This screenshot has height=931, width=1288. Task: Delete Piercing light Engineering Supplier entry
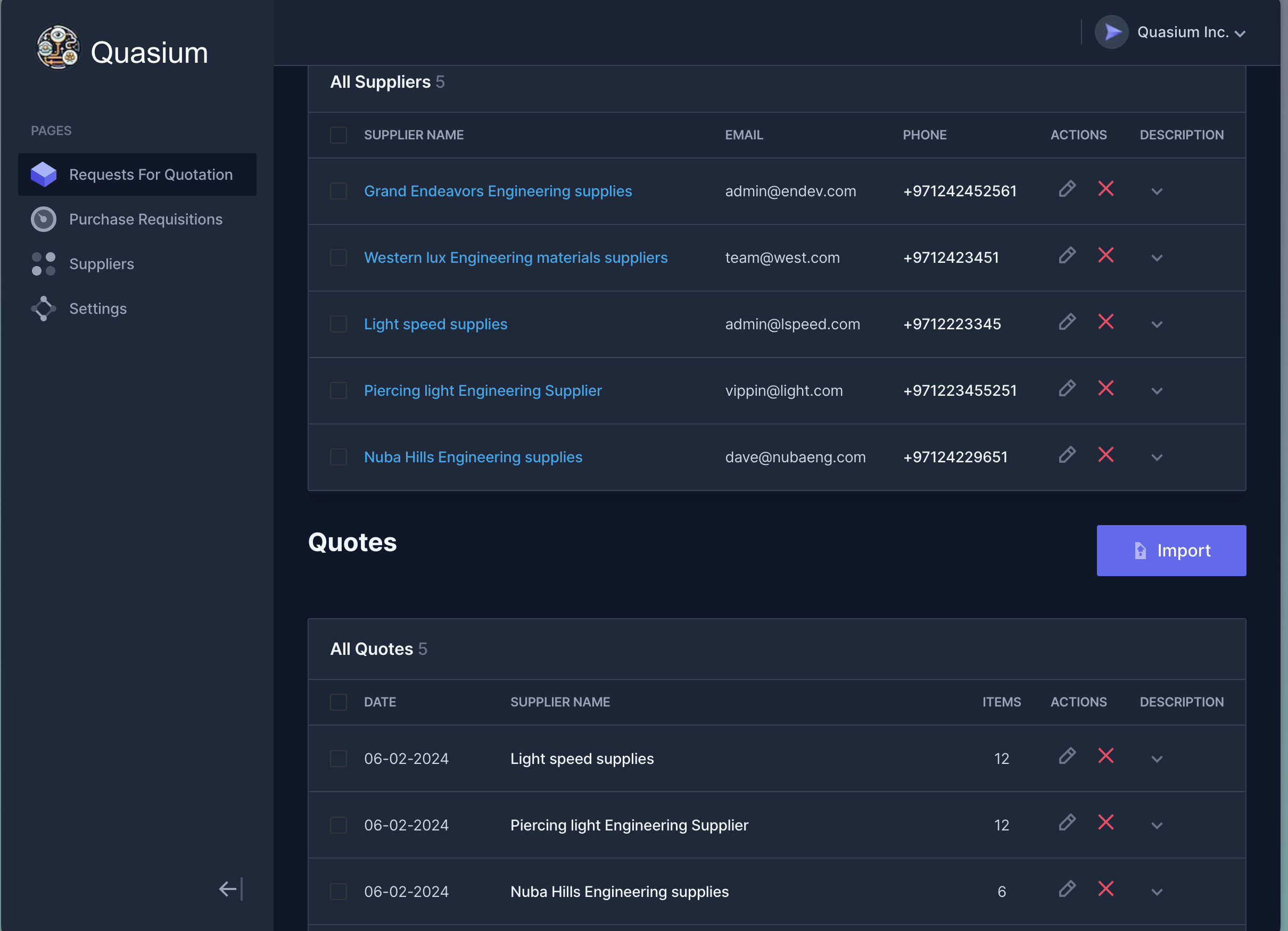point(1105,388)
